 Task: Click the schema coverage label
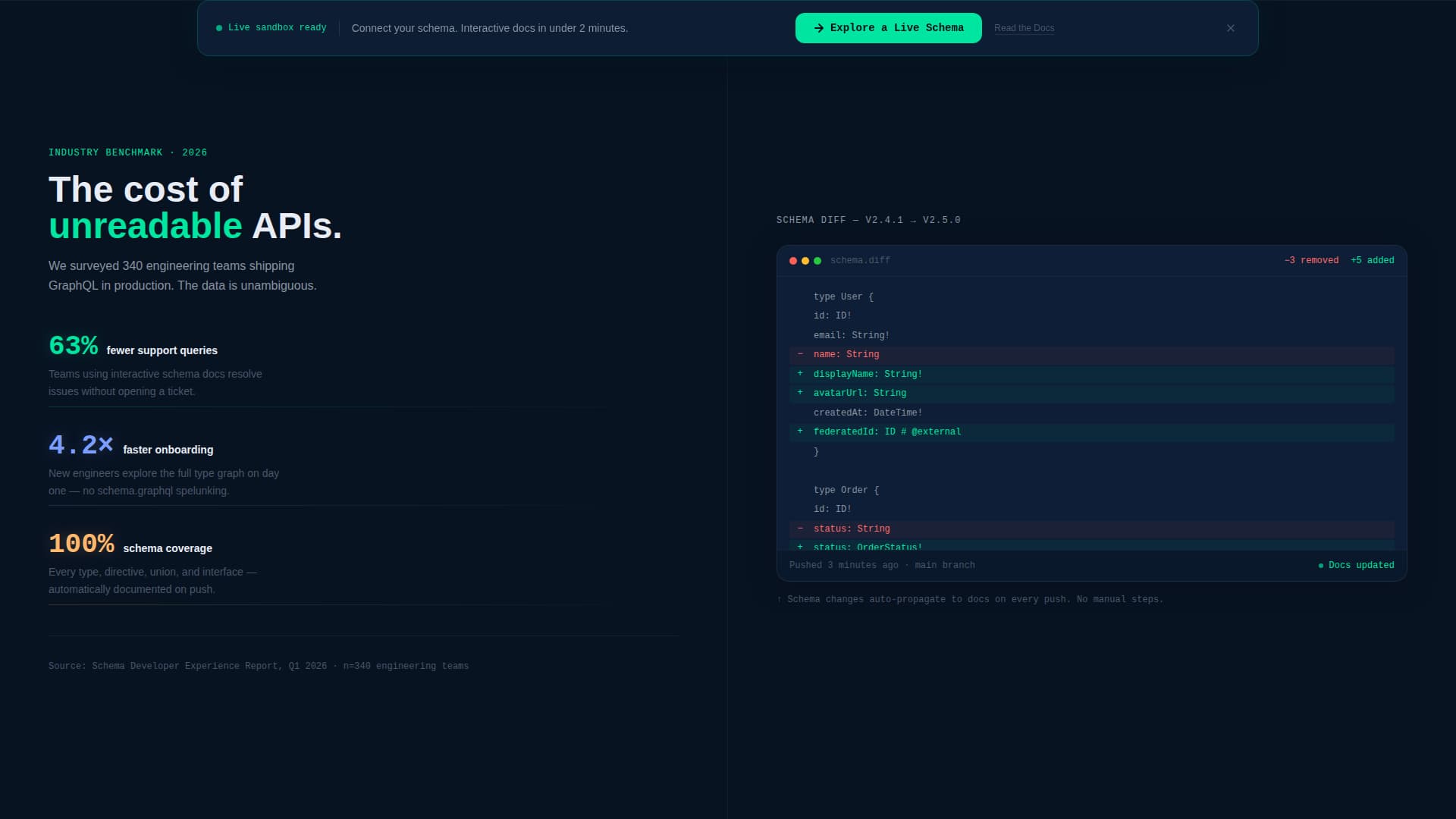pos(168,549)
